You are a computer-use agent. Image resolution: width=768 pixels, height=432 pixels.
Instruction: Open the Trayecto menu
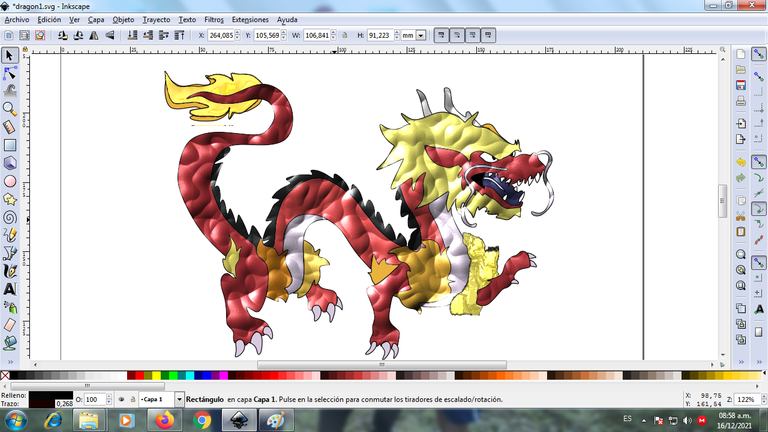click(156, 20)
